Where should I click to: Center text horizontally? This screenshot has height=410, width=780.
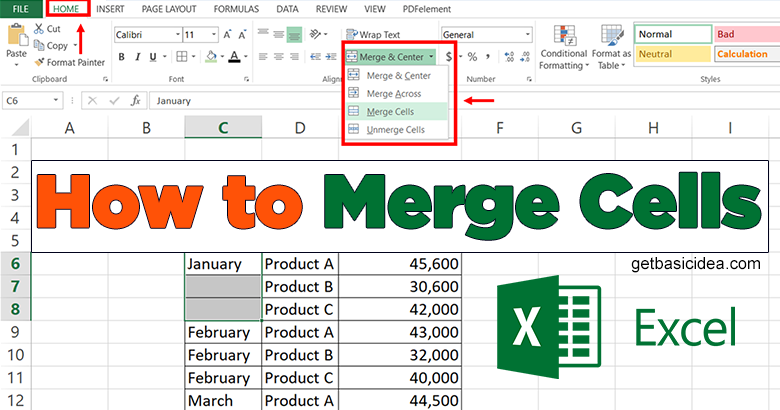[x=279, y=57]
